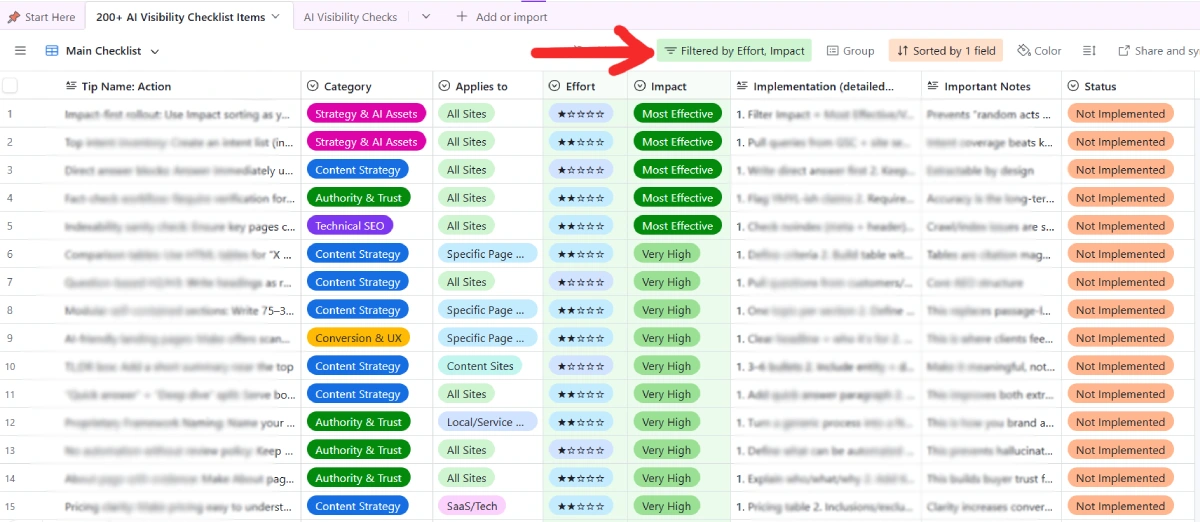Image resolution: width=1200 pixels, height=522 pixels.
Task: Click the Specific Page tag in row 6
Action: (488, 254)
